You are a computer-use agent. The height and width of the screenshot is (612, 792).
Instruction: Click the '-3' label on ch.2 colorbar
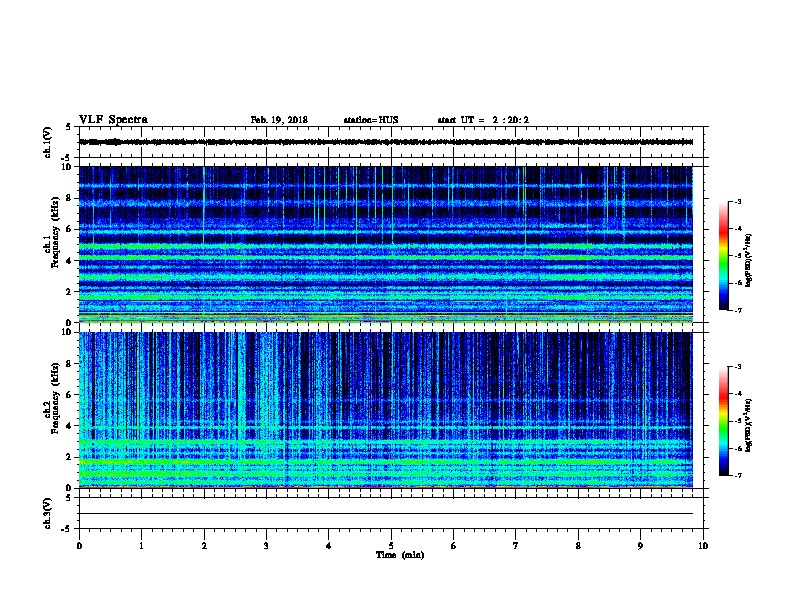738,367
